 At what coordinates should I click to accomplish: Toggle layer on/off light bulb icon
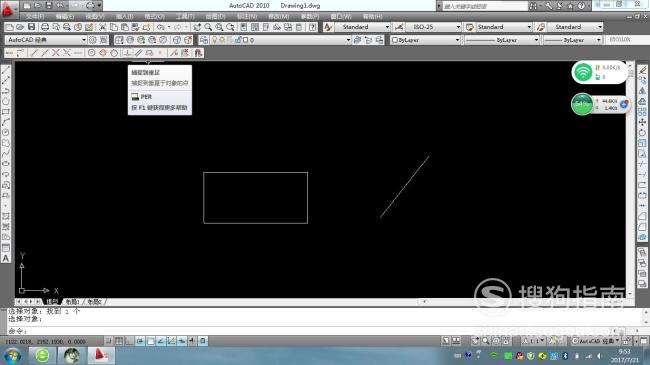pyautogui.click(x=214, y=40)
